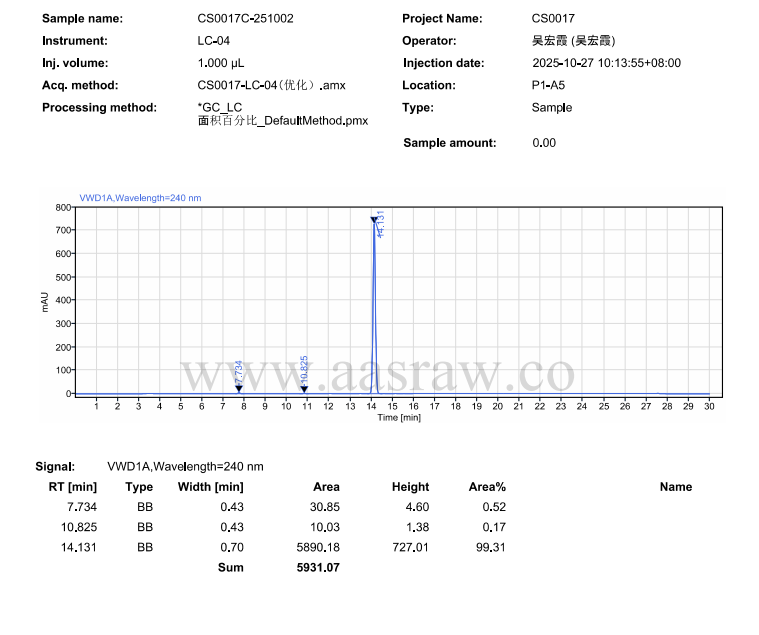This screenshot has height=635, width=759.
Task: Select the Sum total value 5931.07
Action: (x=318, y=567)
